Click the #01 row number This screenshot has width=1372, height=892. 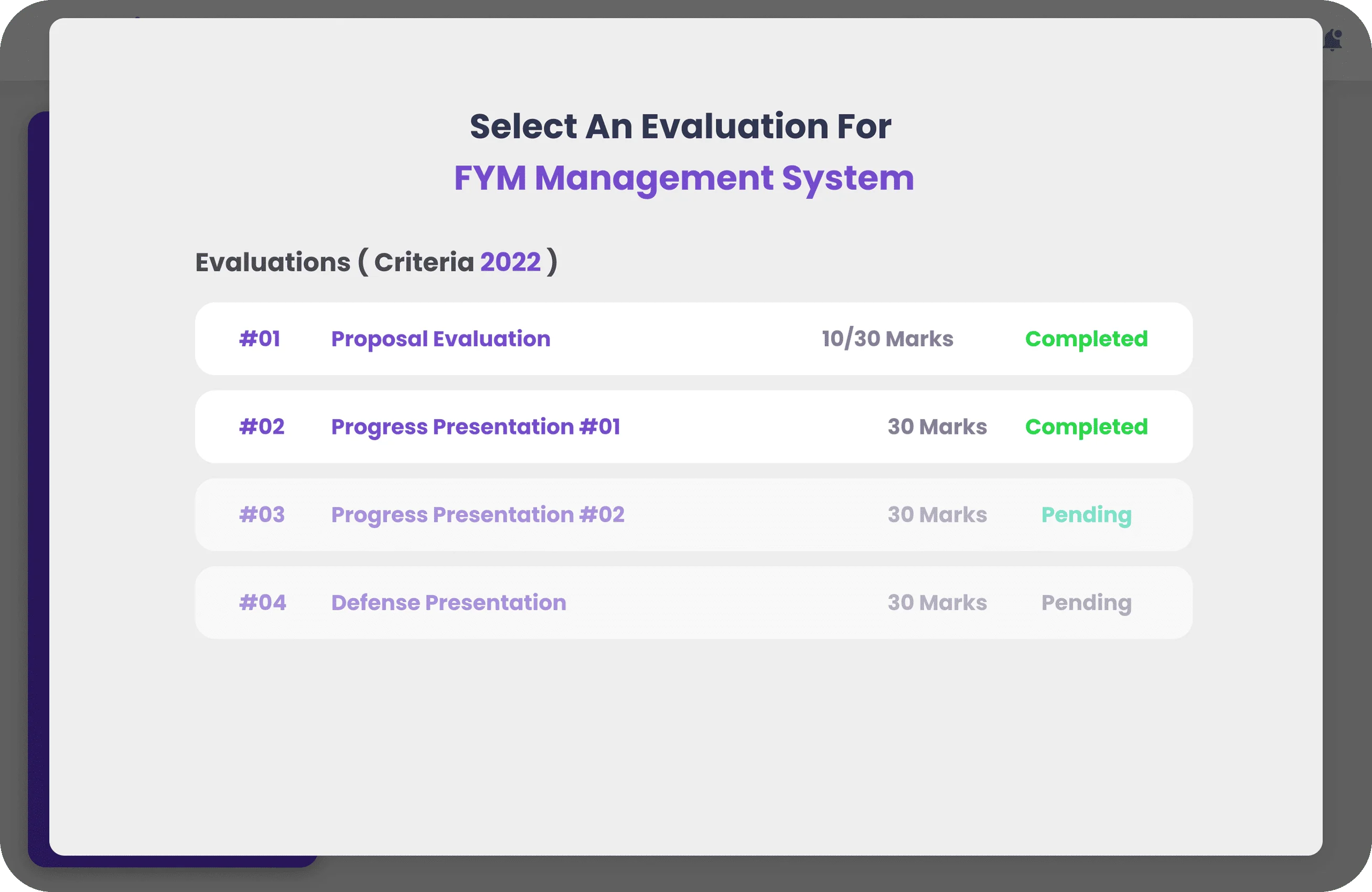click(x=260, y=339)
